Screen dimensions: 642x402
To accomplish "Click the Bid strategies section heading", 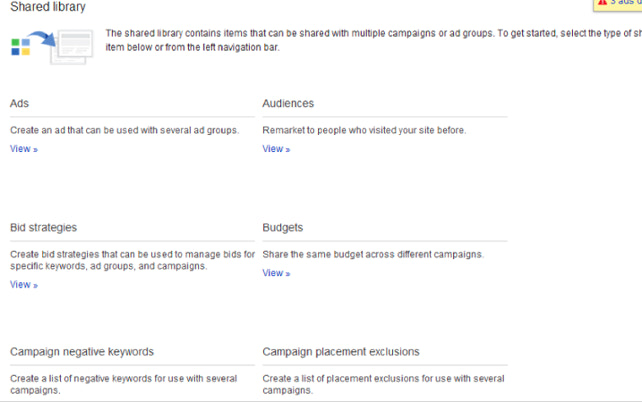I will [x=43, y=228].
